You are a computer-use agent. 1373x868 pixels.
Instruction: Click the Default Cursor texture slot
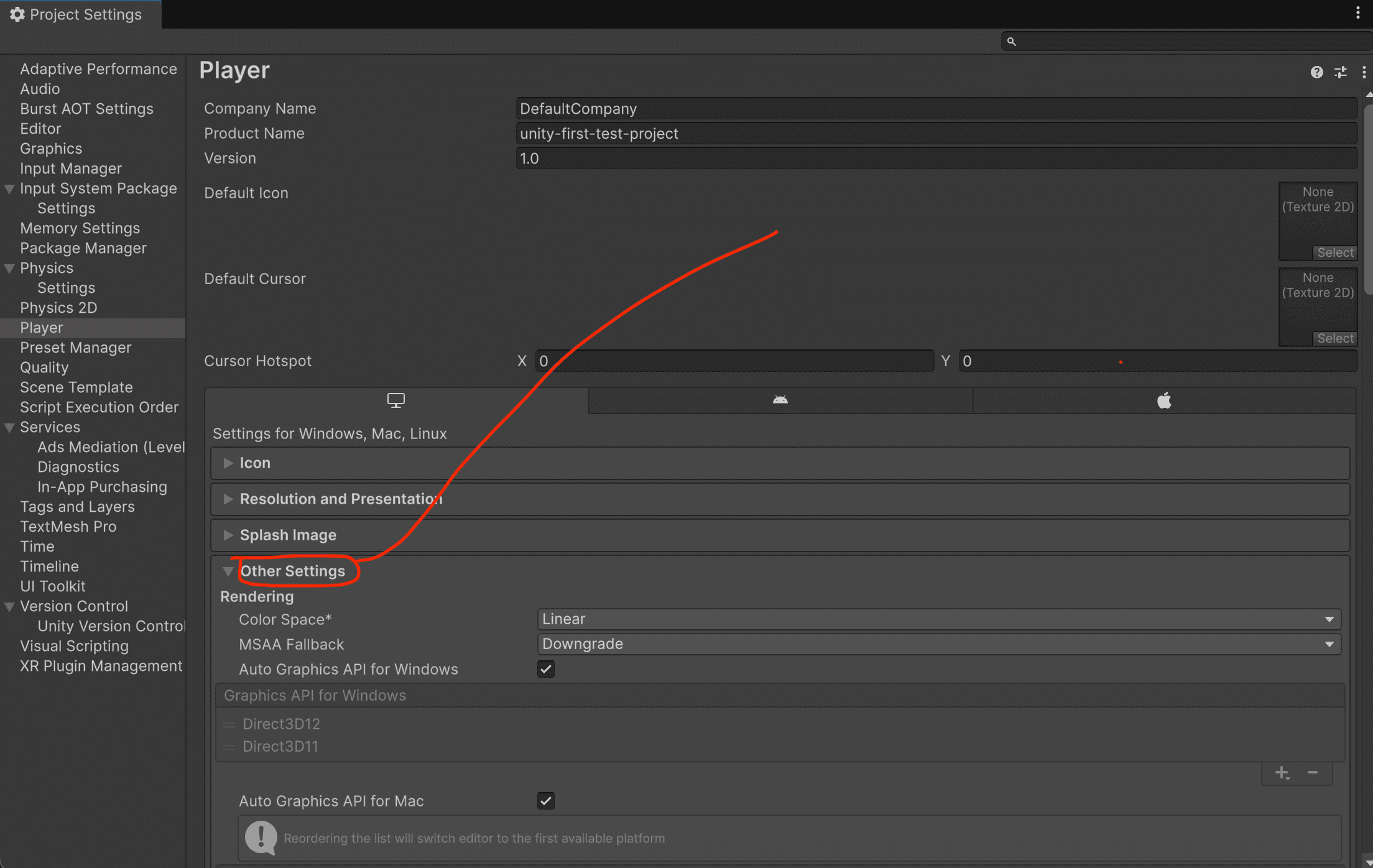tap(1318, 307)
